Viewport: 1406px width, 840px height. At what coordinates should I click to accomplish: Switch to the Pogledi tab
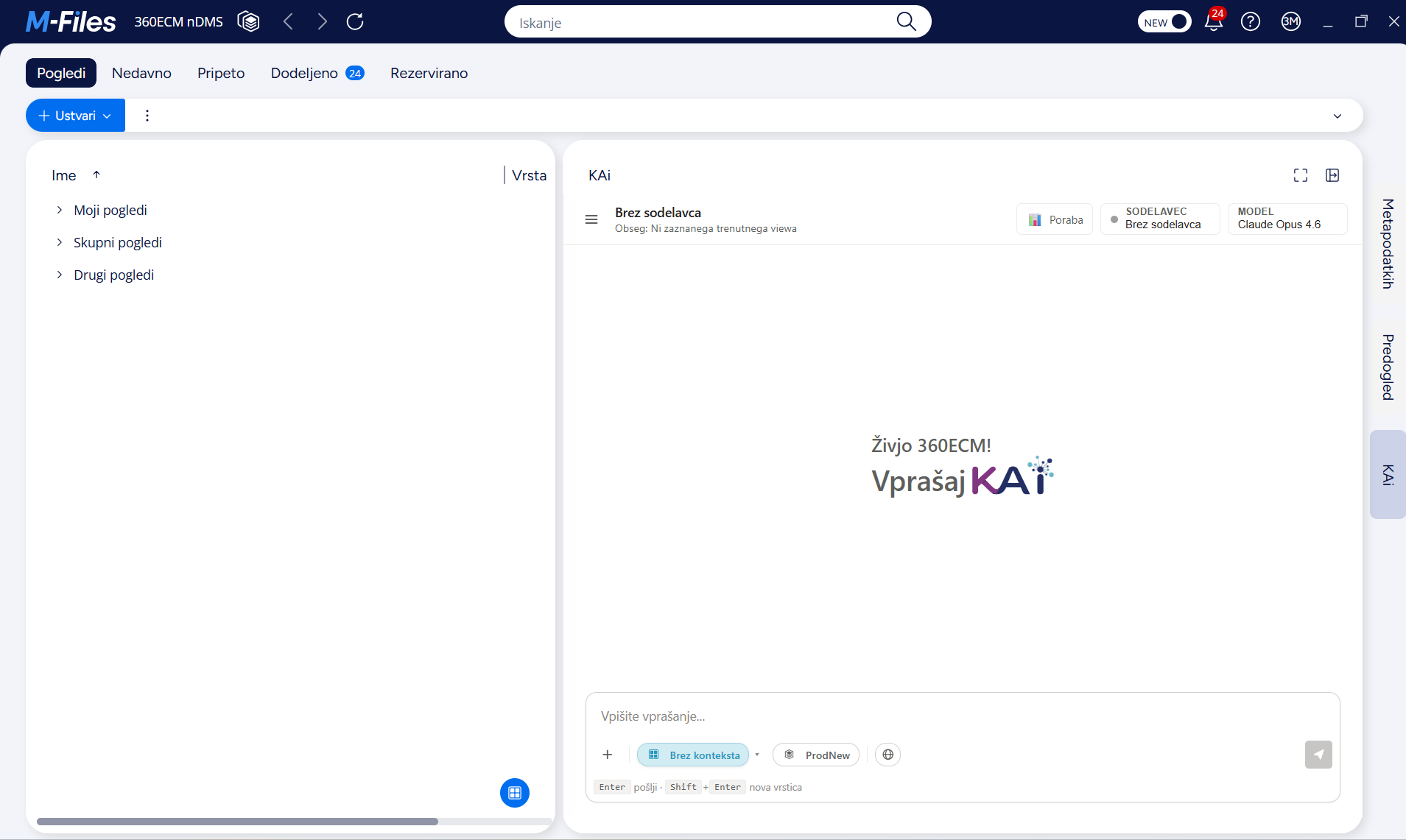coord(61,73)
